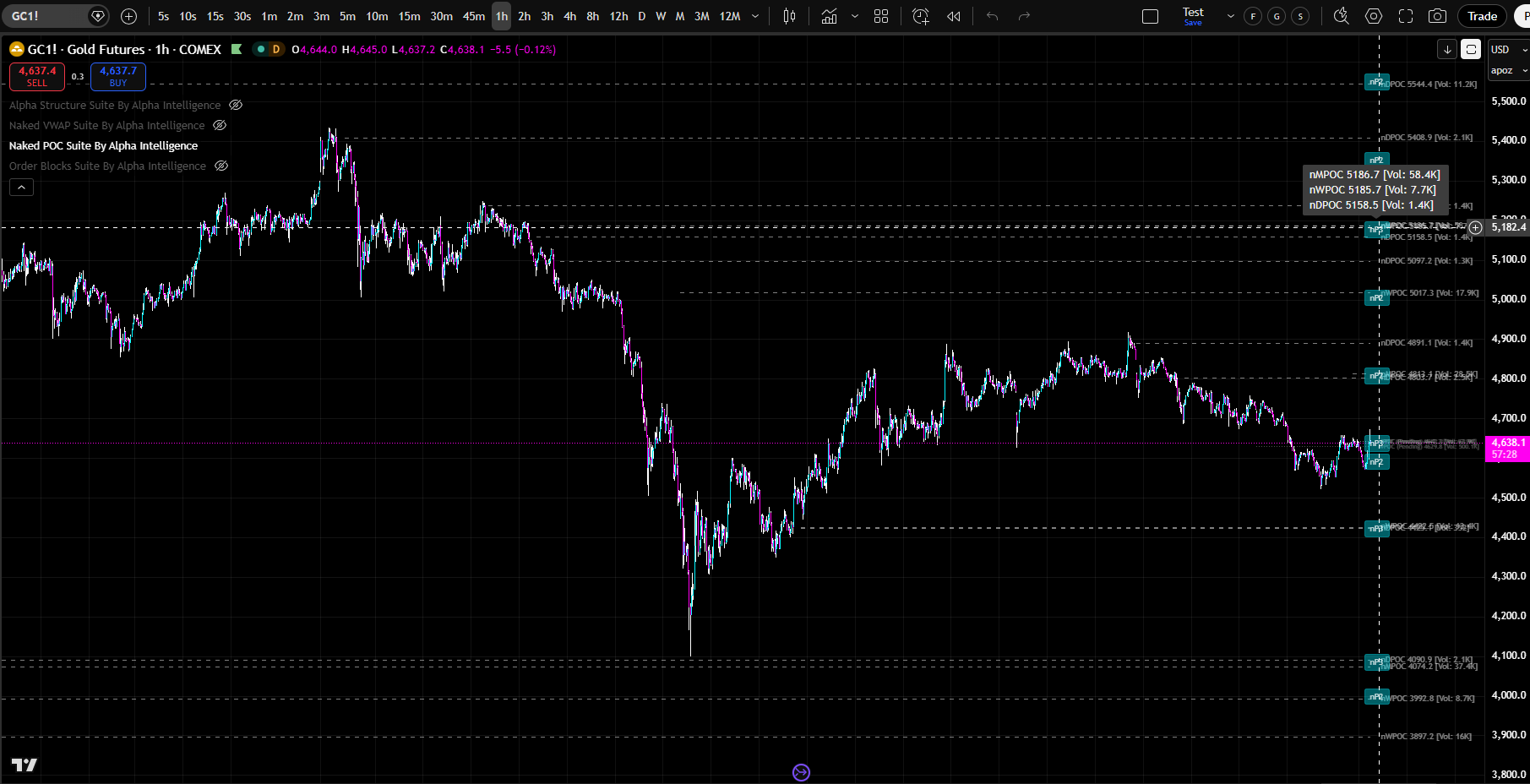Click the 4,637.7 BUY button
Screen dimensions: 1530x784
coord(118,76)
